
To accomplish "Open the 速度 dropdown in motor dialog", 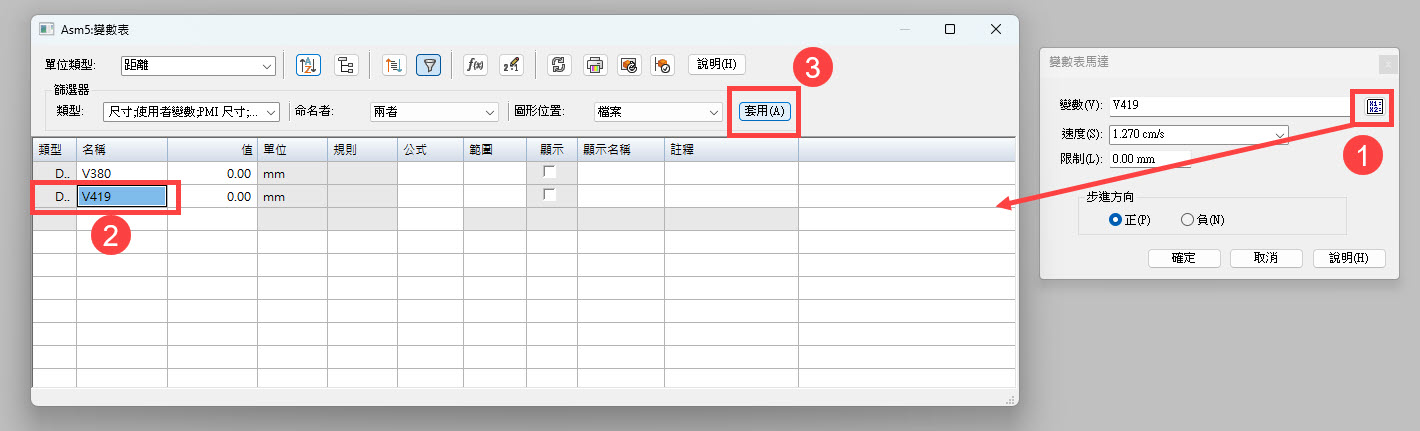I will (1198, 135).
